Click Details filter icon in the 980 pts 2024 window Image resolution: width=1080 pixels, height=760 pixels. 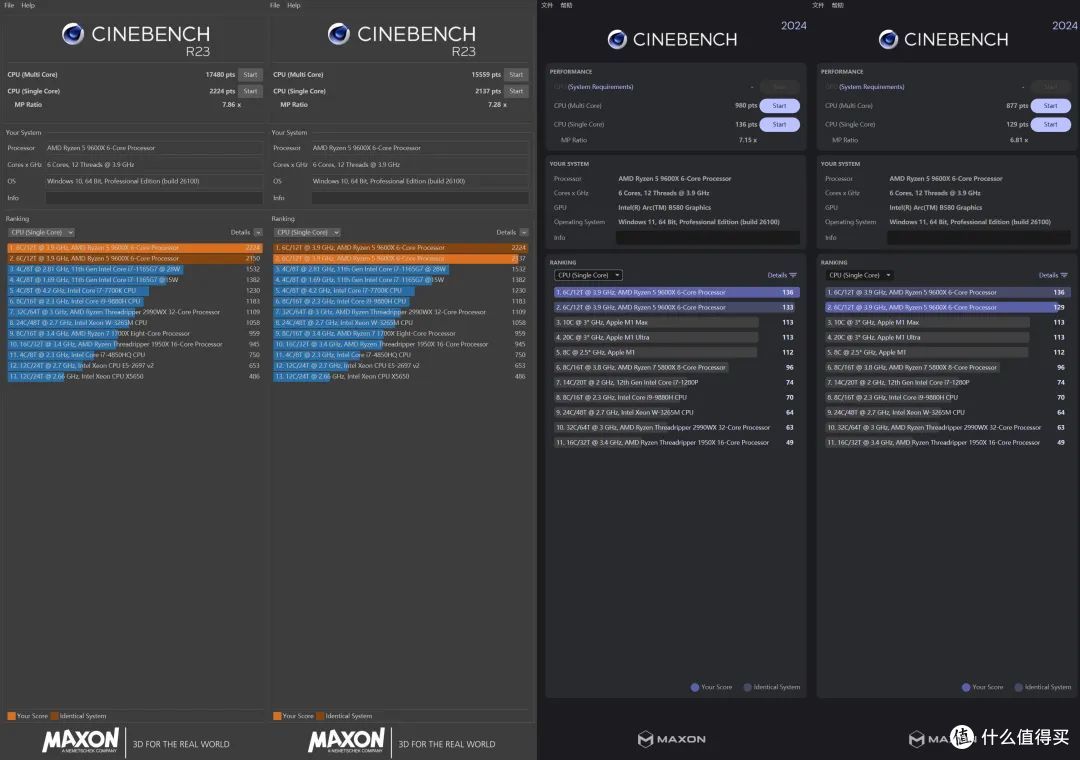793,275
